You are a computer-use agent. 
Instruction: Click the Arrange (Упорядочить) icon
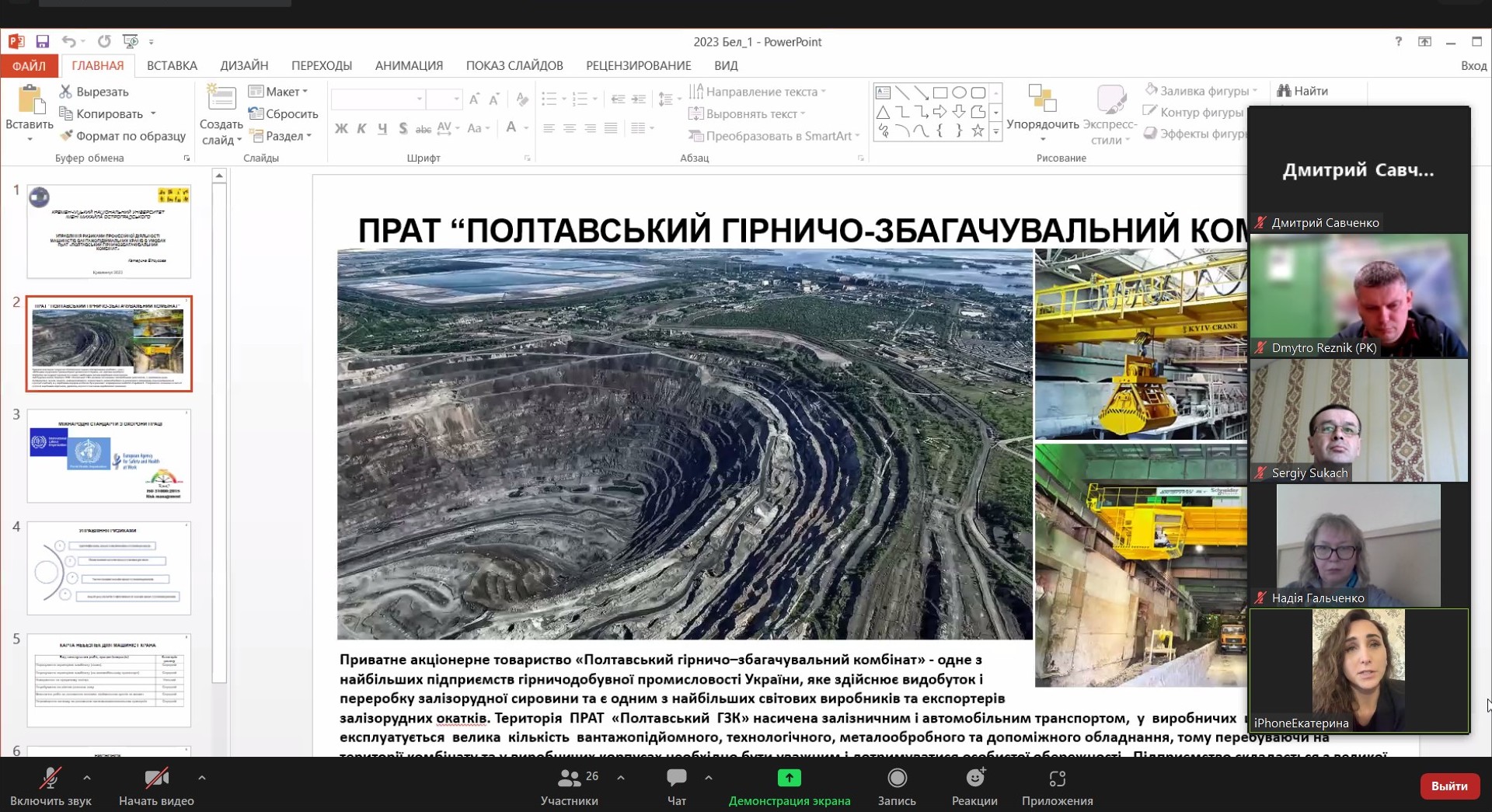[1042, 99]
